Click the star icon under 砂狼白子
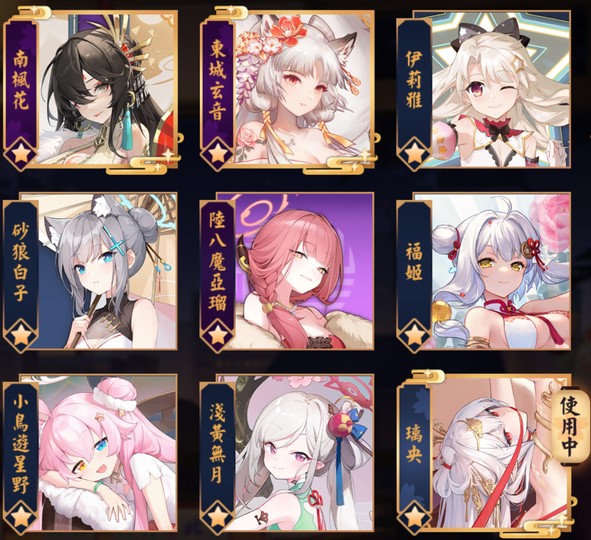Viewport: 591px width, 540px height. 21,335
